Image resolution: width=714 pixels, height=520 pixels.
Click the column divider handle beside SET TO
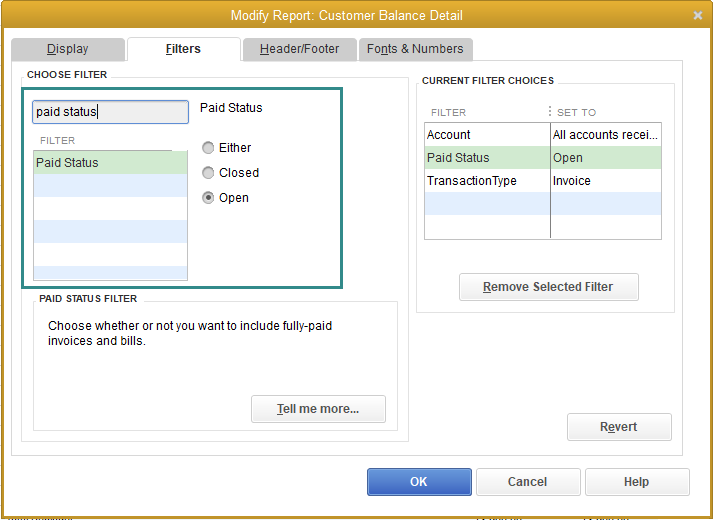click(550, 112)
